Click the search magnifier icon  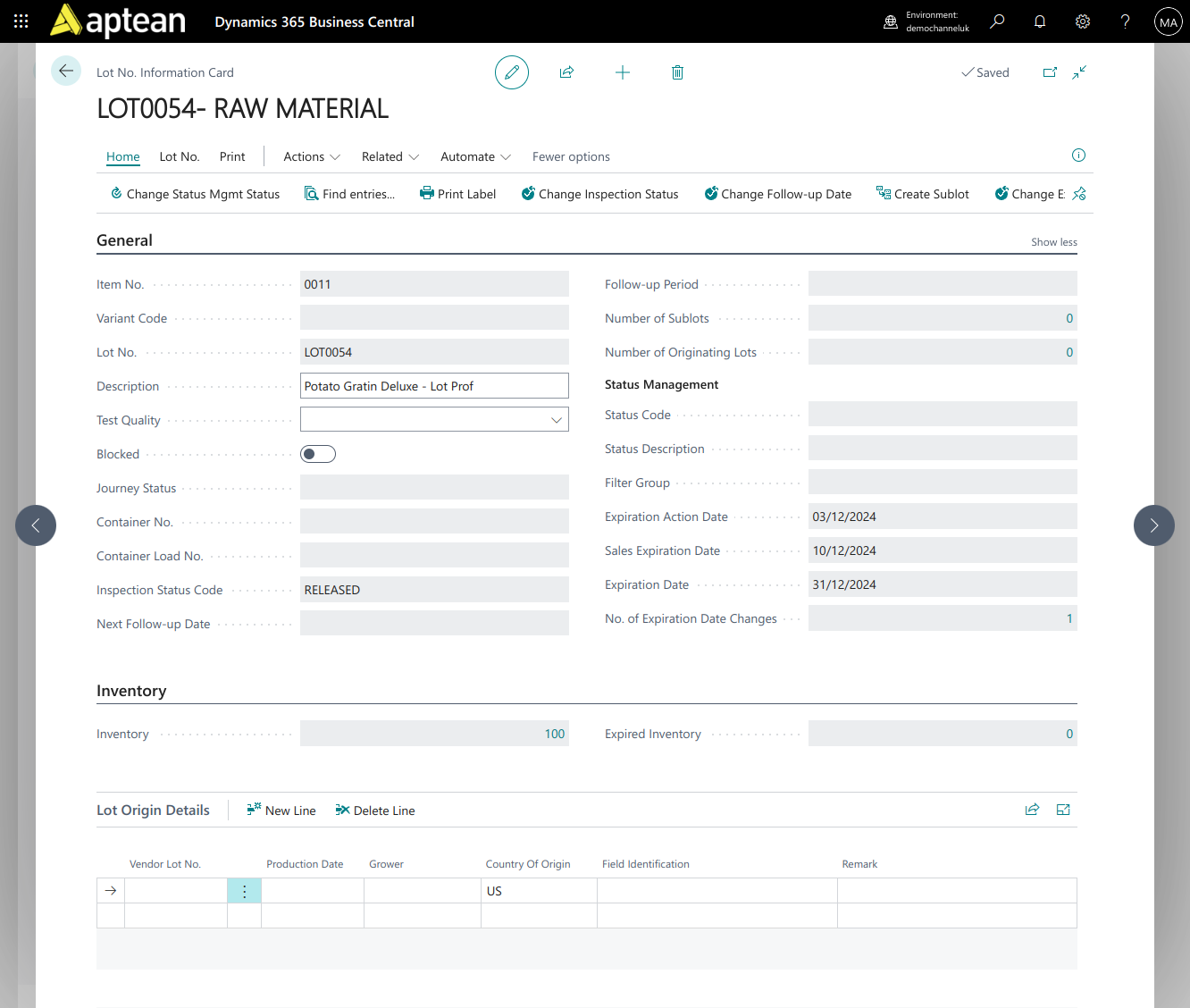point(997,21)
